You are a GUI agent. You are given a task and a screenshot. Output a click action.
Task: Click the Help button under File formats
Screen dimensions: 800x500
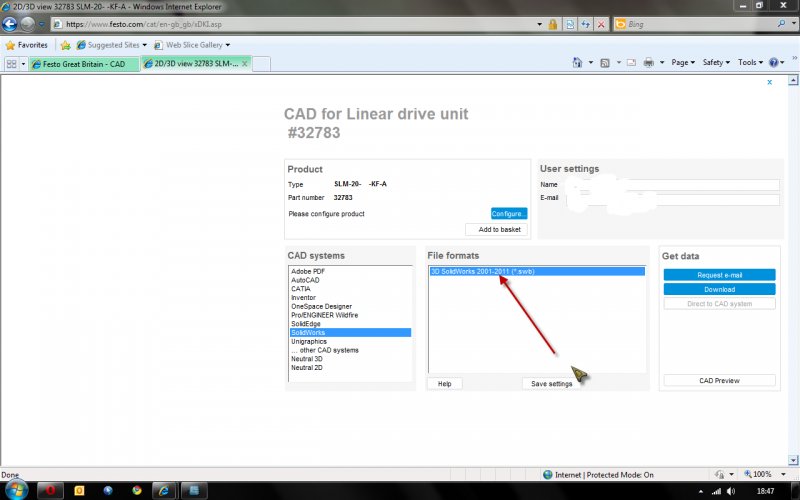(x=444, y=384)
